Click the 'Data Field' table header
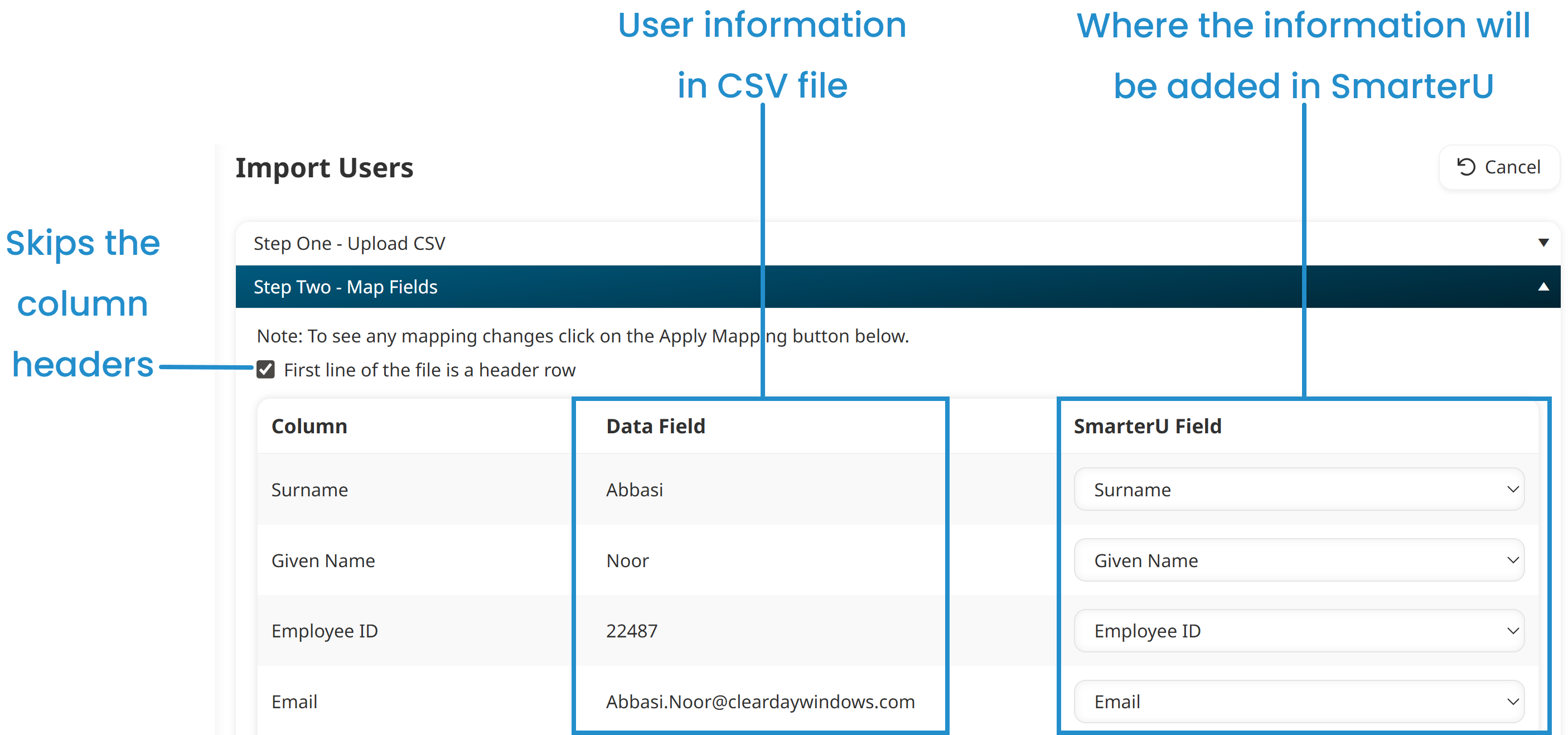The height and width of the screenshot is (735, 1568). point(656,426)
